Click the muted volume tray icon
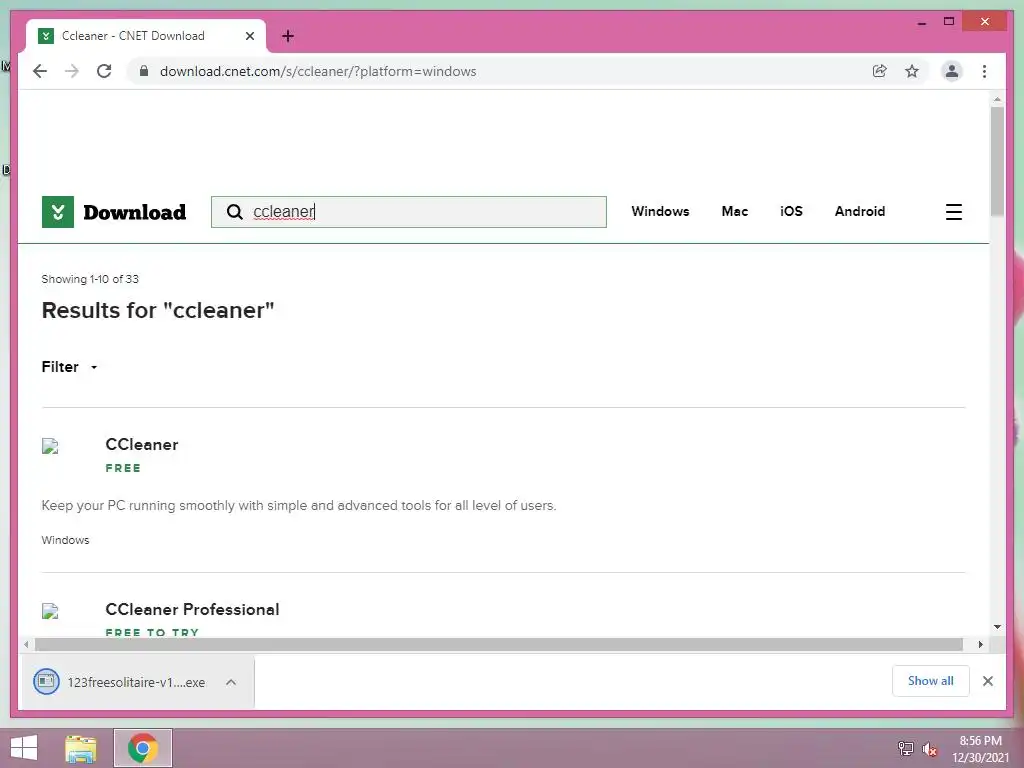The height and width of the screenshot is (768, 1024). point(929,749)
